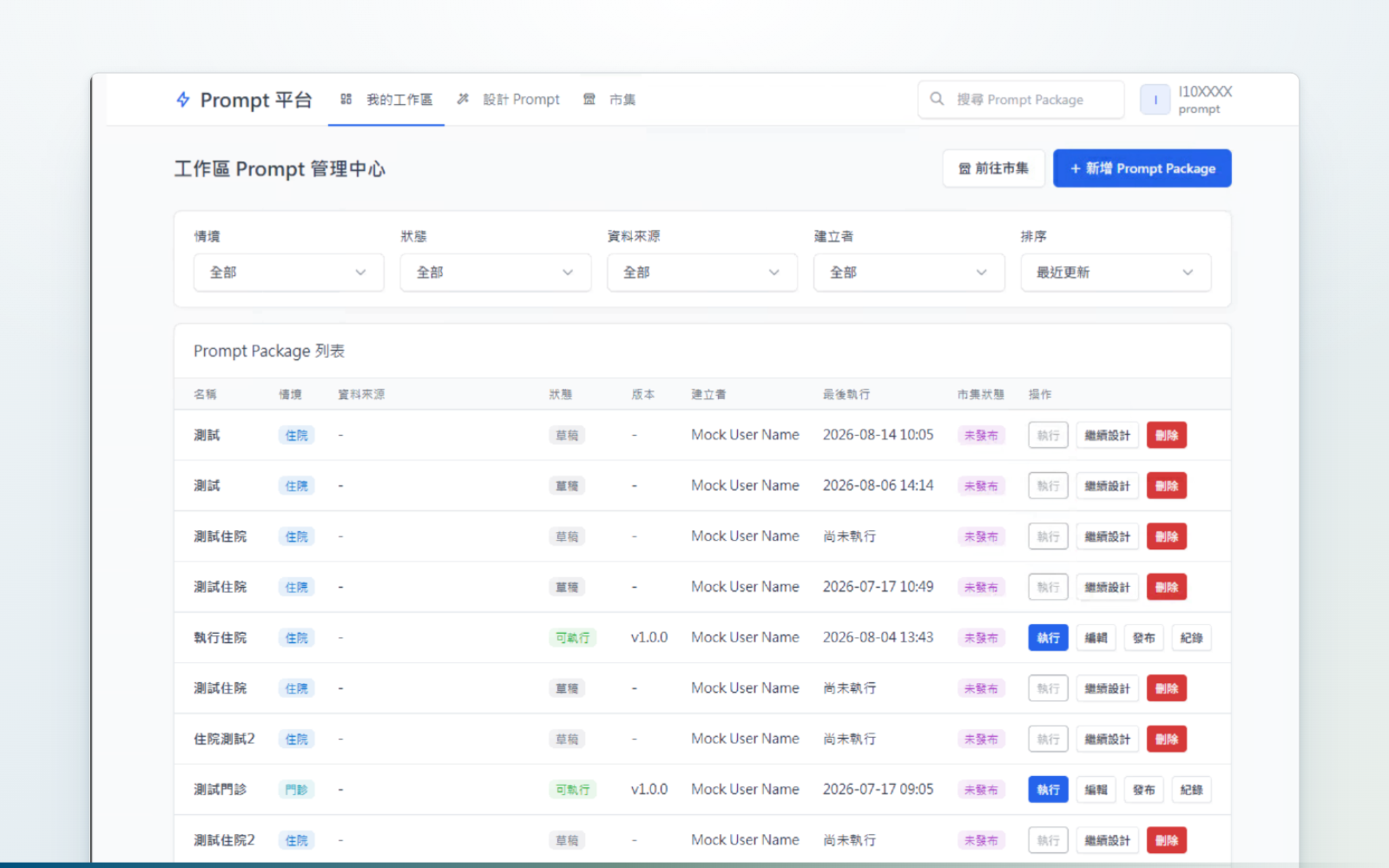The width and height of the screenshot is (1389, 868).
Task: Click 前往市集 button
Action: (994, 168)
